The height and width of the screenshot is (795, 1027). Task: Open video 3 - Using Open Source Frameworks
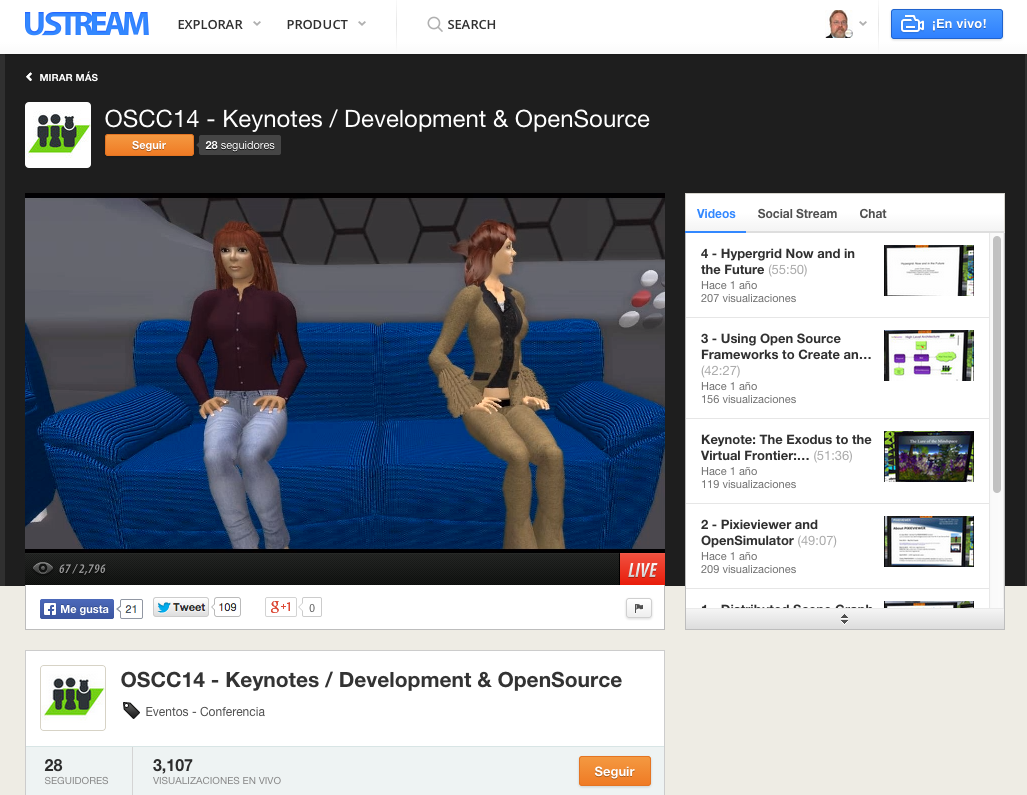(786, 346)
